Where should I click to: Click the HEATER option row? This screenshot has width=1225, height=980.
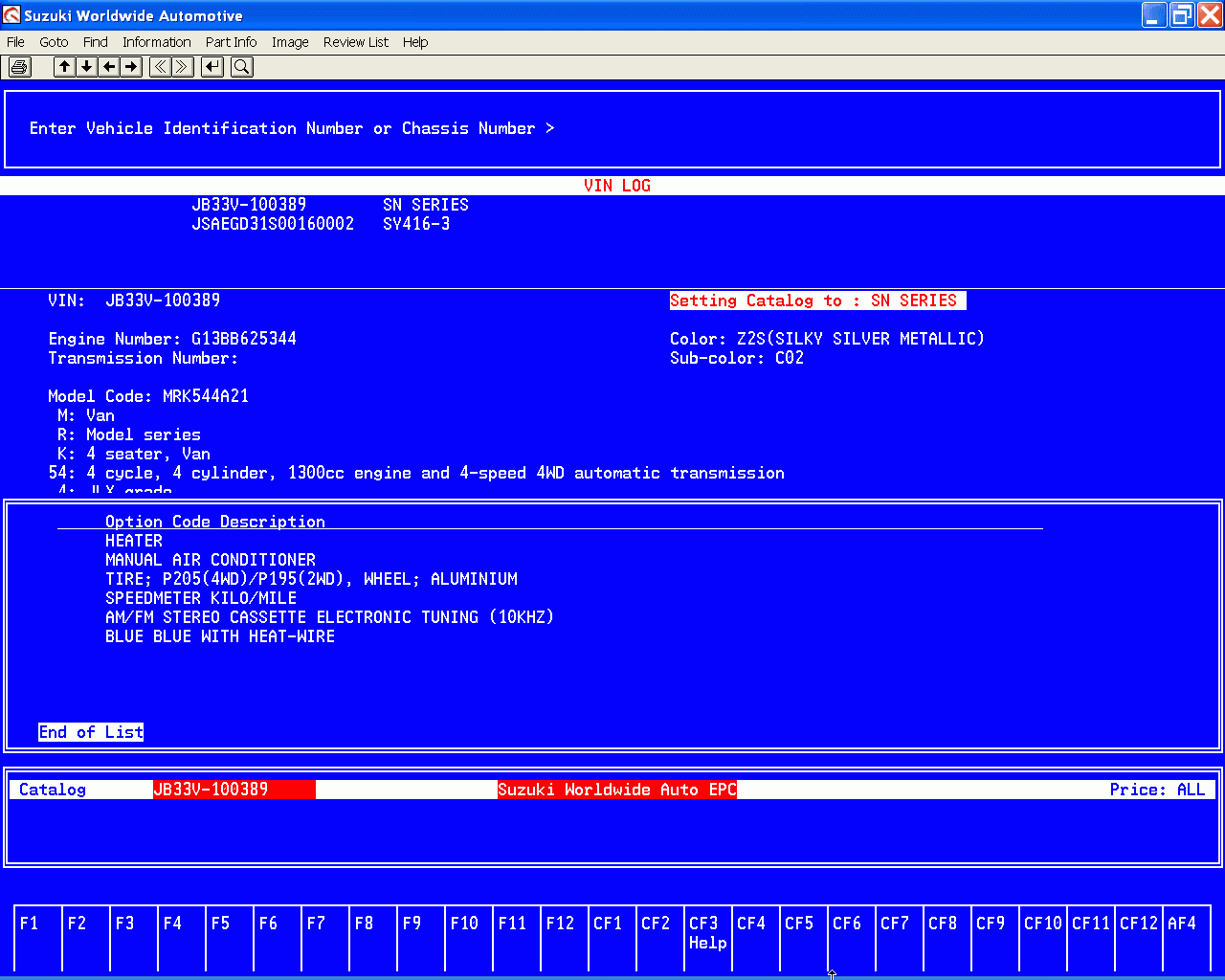click(x=134, y=541)
